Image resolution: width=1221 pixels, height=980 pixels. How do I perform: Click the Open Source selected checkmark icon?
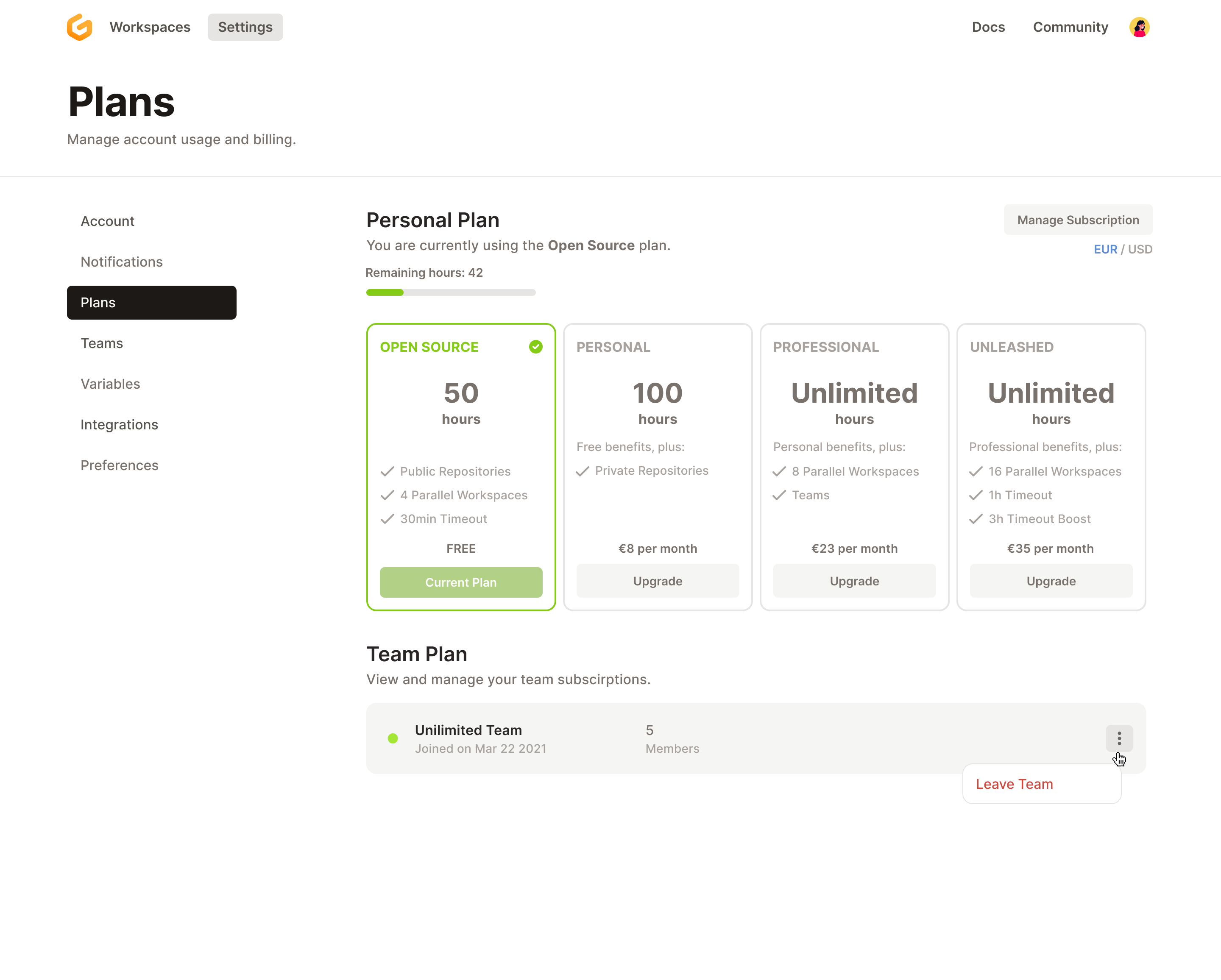[x=535, y=346]
